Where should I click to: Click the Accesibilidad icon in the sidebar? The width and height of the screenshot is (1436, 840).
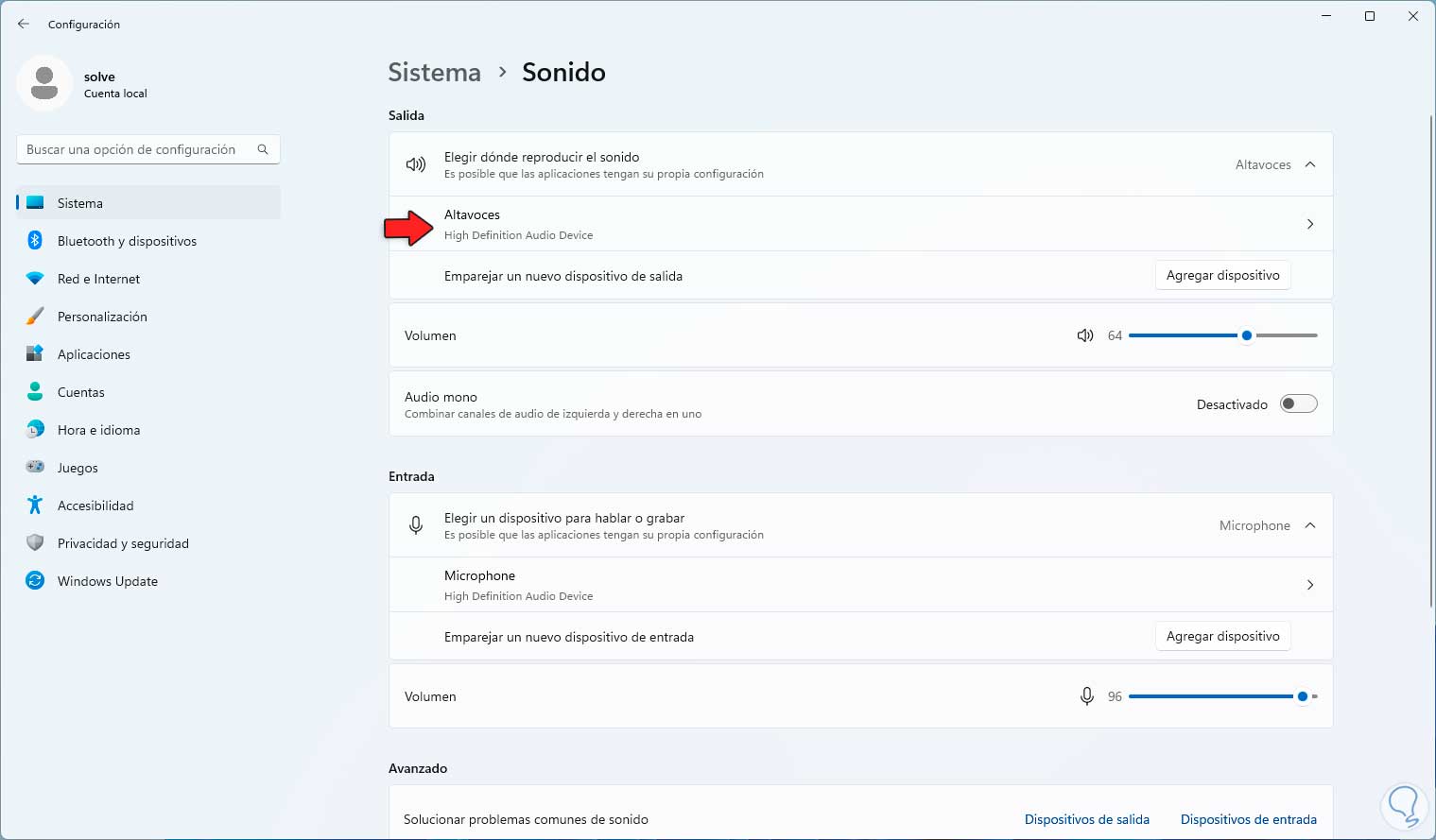[35, 506]
